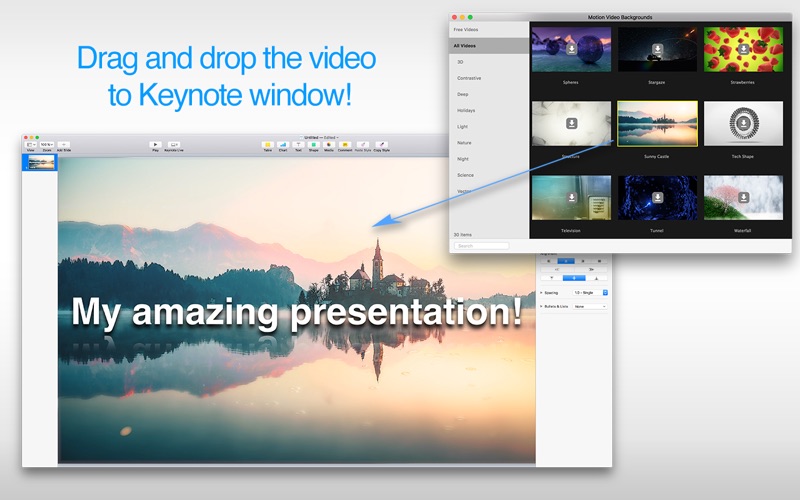Open the Bullets & Lists dropdown

[590, 307]
